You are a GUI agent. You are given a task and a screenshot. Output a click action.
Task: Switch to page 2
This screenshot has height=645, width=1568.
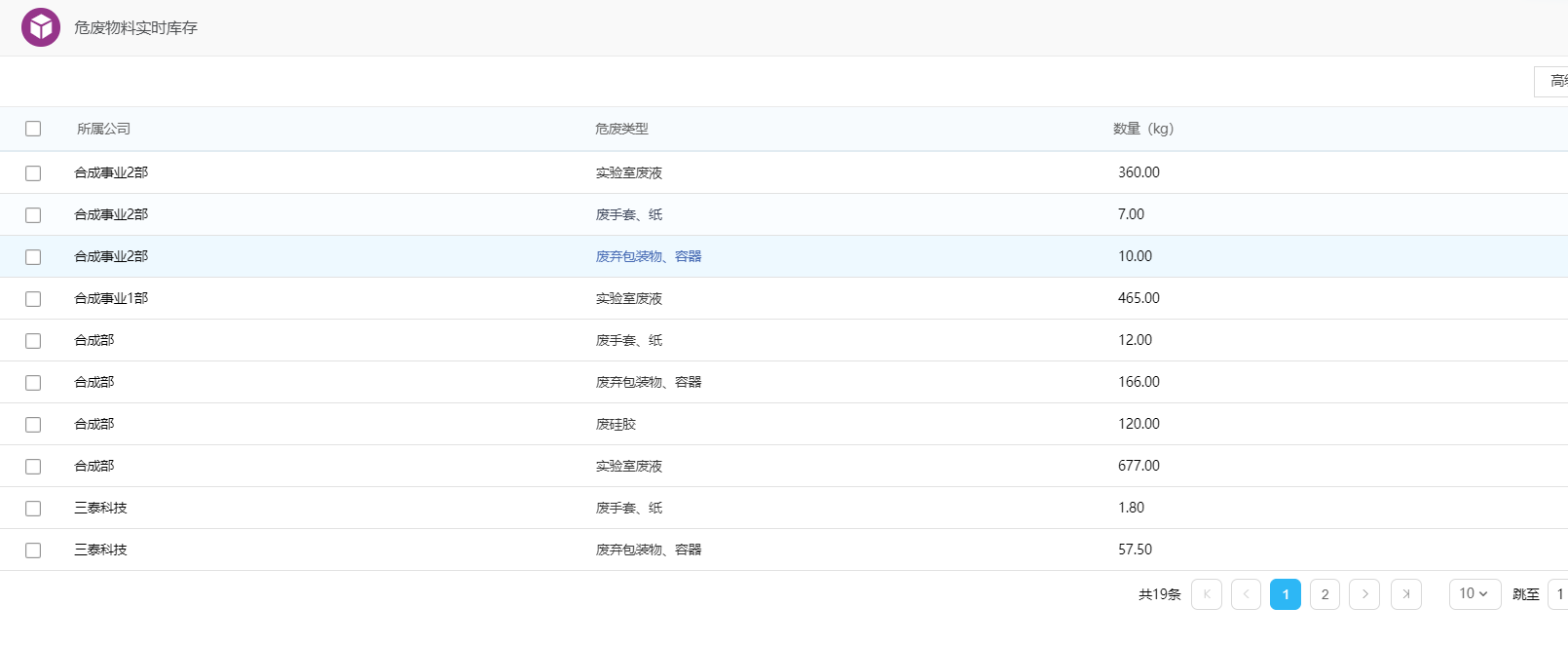[1325, 594]
